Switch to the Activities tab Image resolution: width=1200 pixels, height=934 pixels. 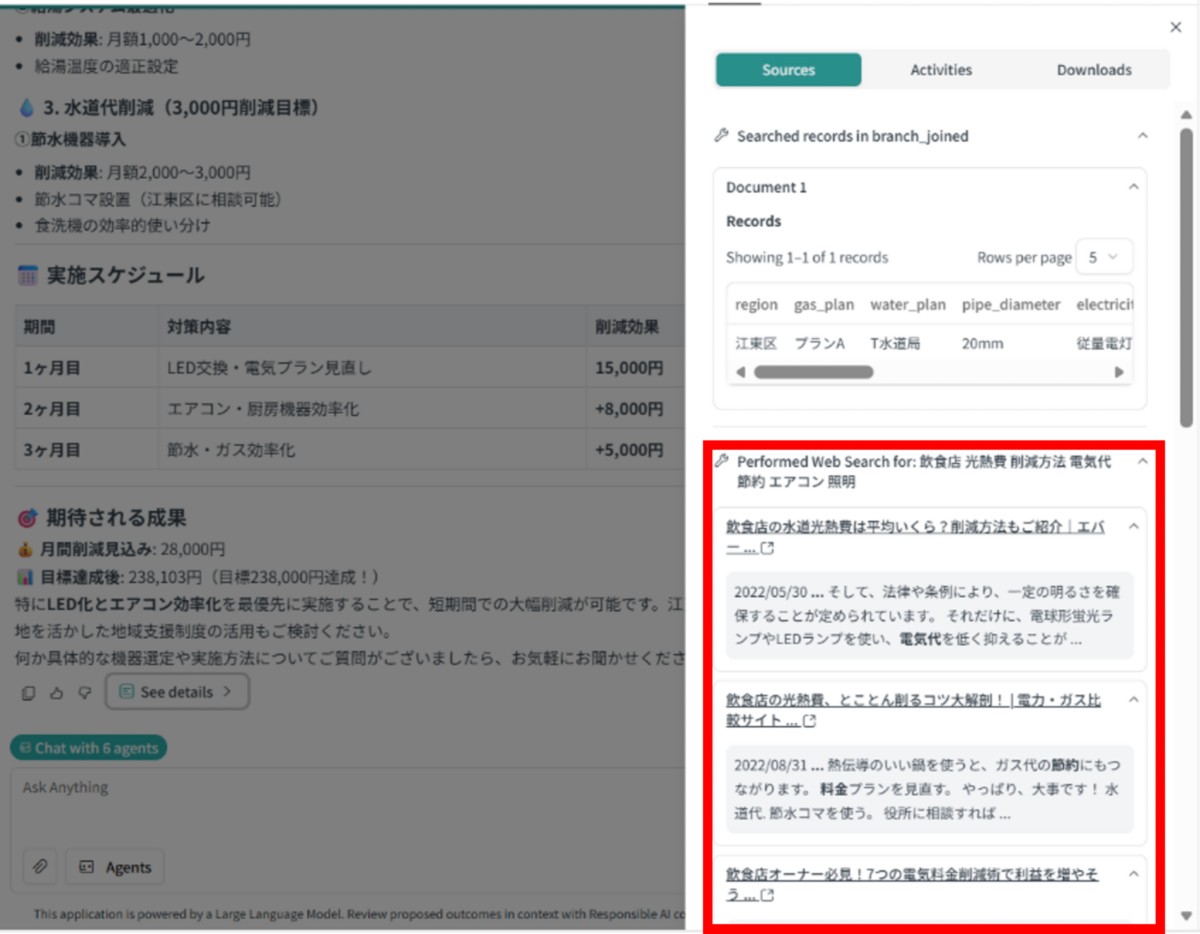[940, 70]
